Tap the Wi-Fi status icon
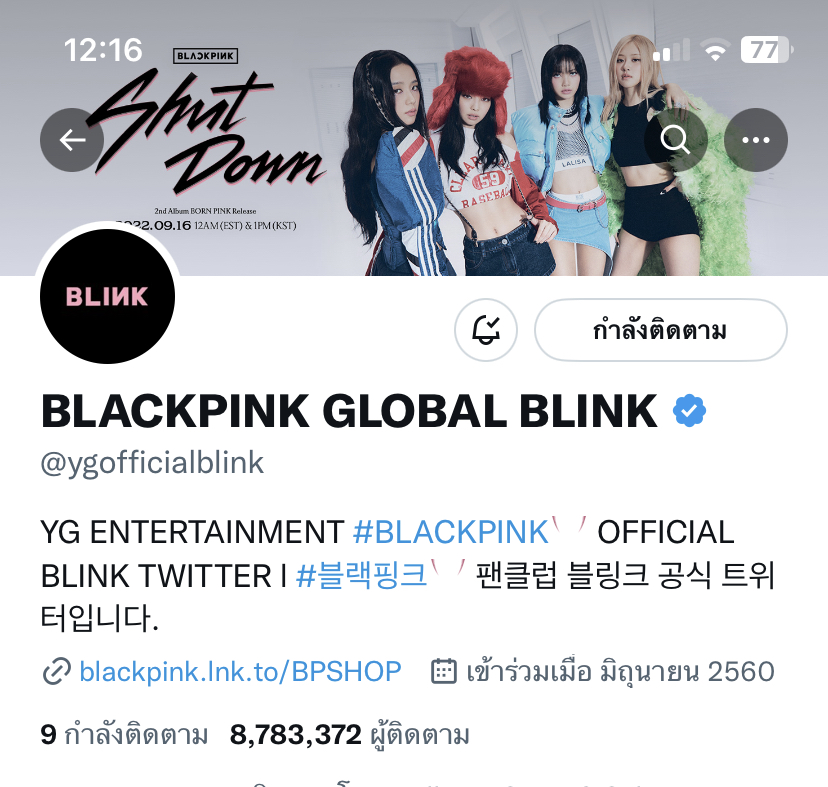Viewport: 828px width, 787px height. (x=715, y=51)
